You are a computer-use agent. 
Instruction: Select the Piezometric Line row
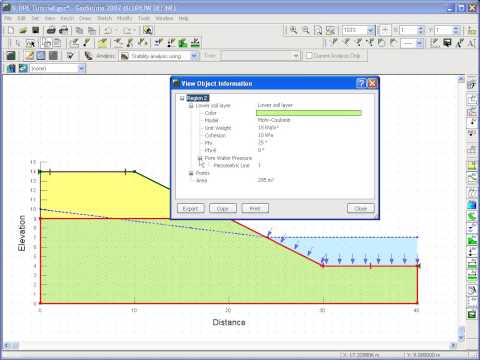pyautogui.click(x=232, y=165)
